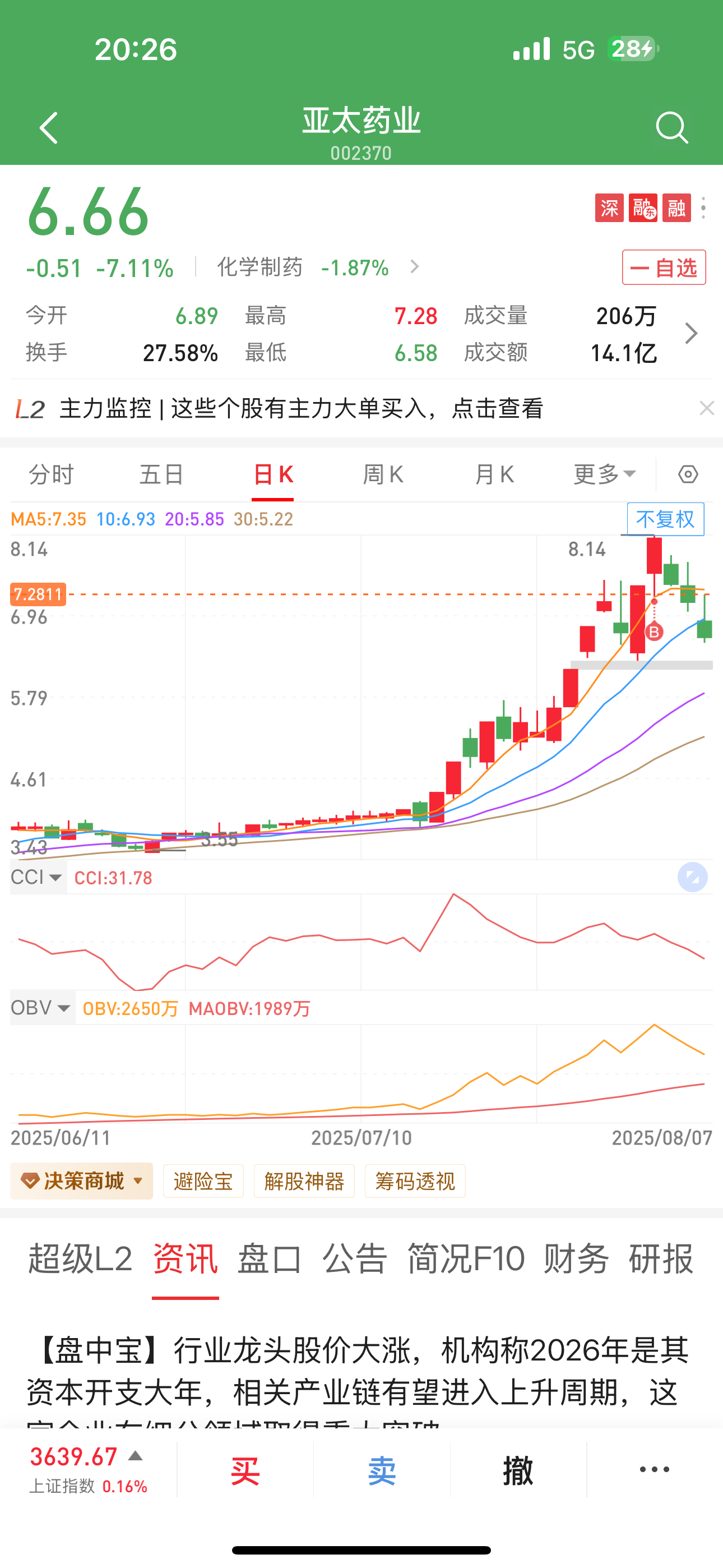Open the 公告 announcements tab
Screen dimensions: 723x1568
point(355,1259)
